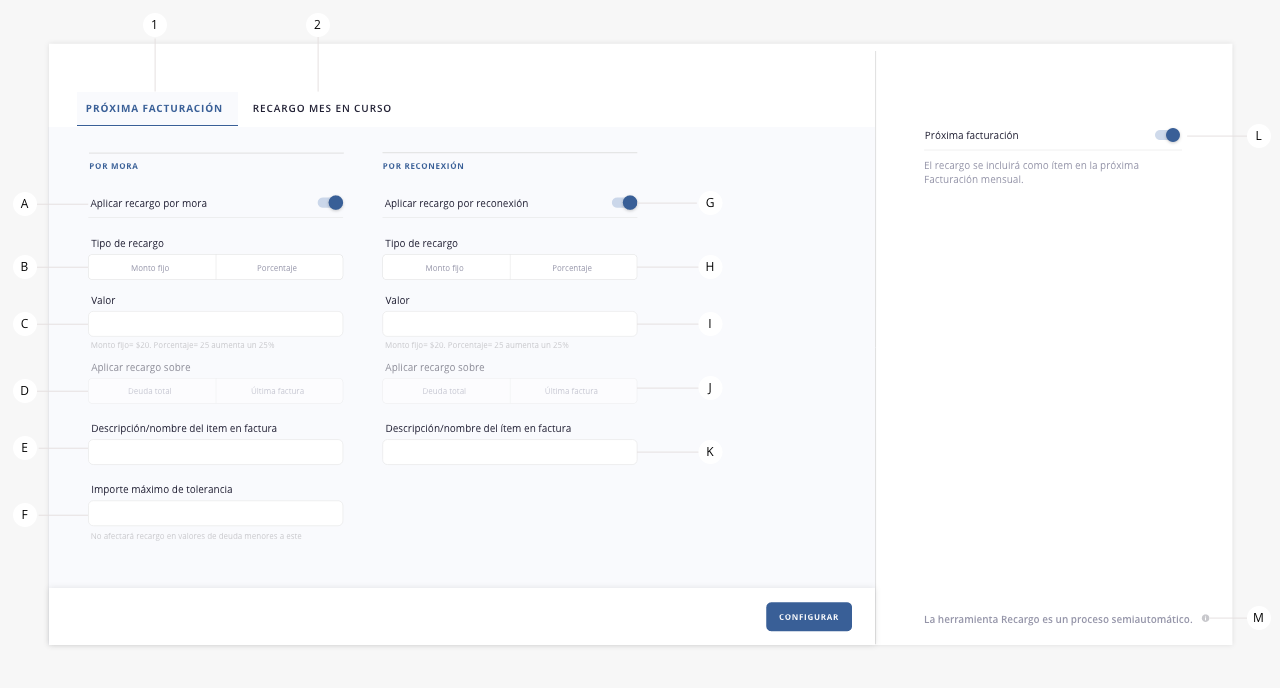Viewport: 1280px width, 688px height.
Task: Select Última factura in Por Mora section
Action: tap(279, 391)
